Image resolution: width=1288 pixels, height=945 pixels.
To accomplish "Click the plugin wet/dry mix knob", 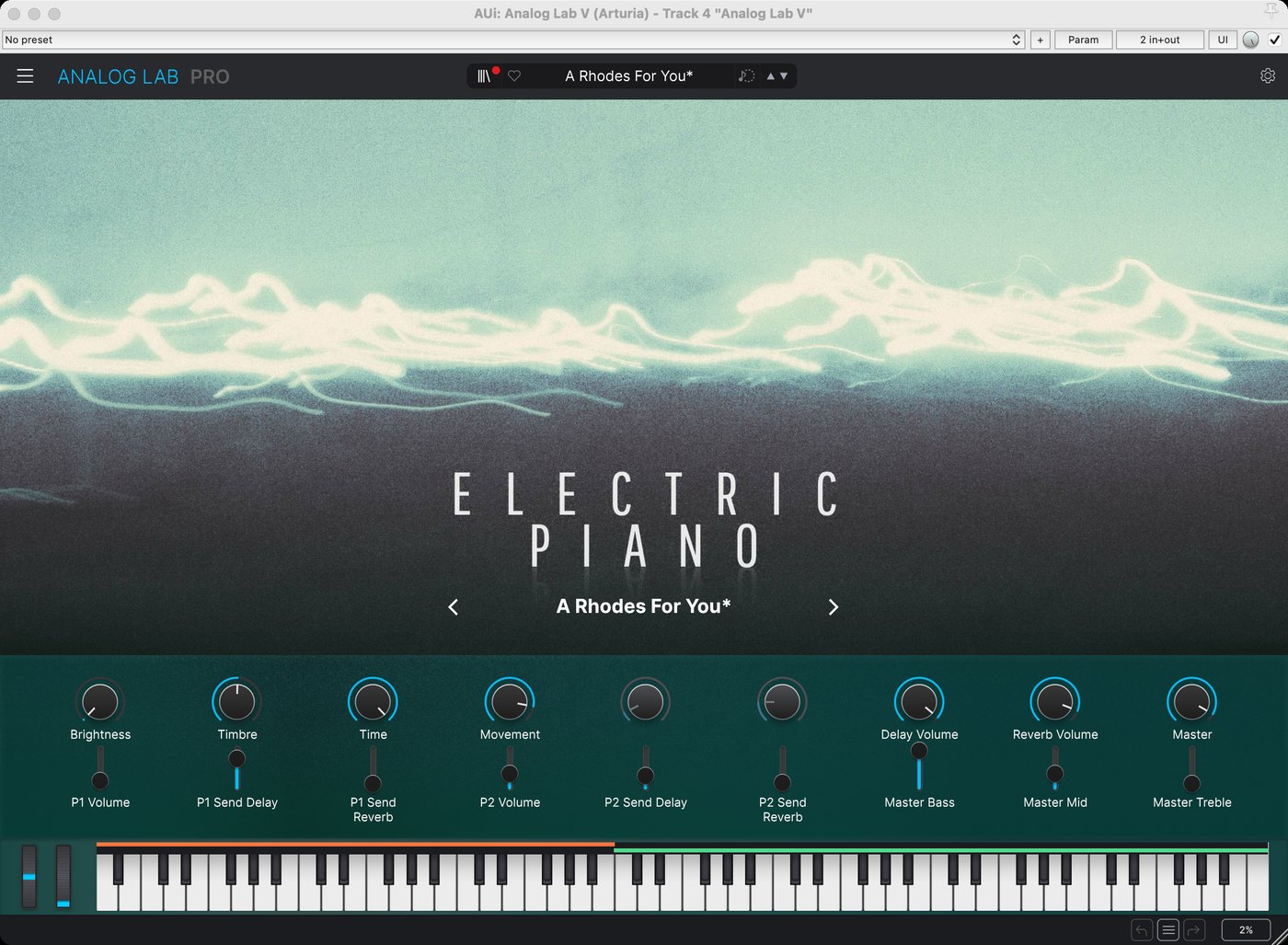I will coord(1250,40).
